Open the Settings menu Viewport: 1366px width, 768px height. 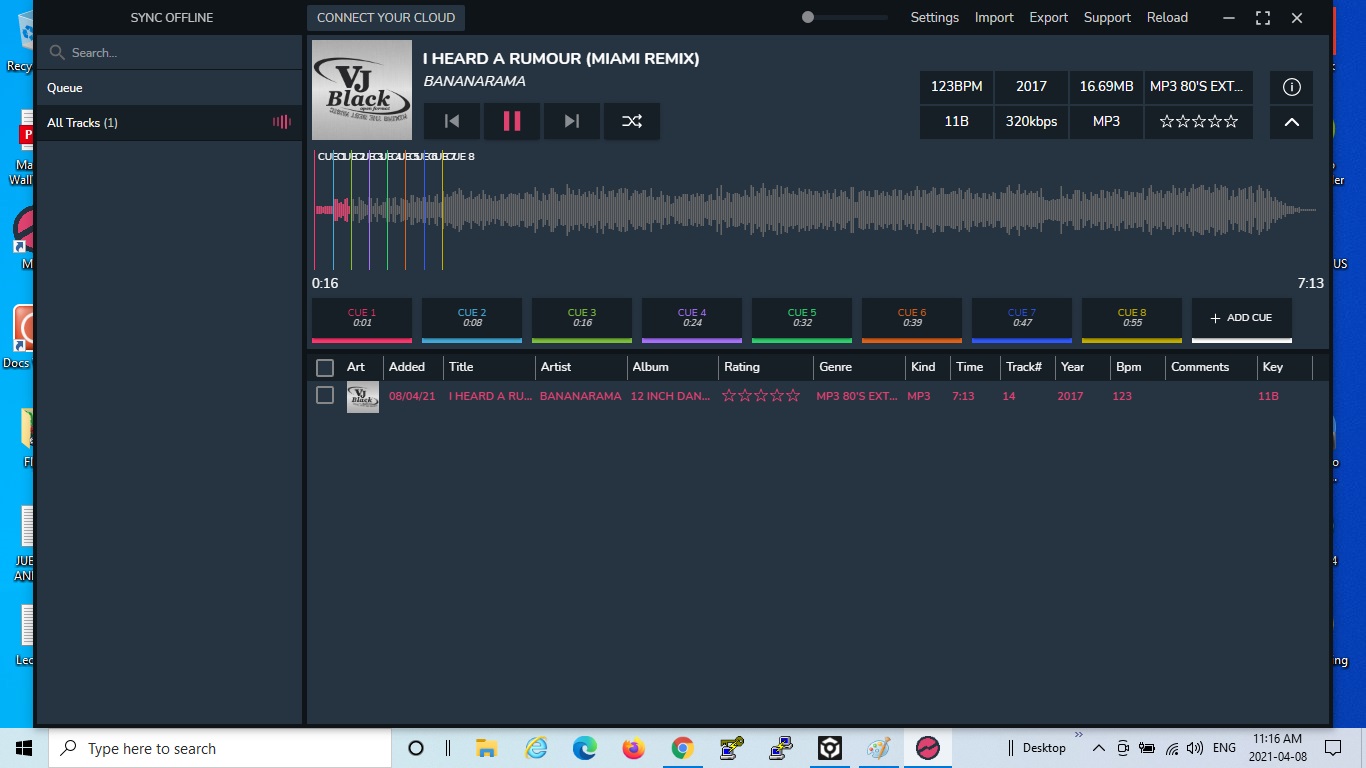coord(934,18)
